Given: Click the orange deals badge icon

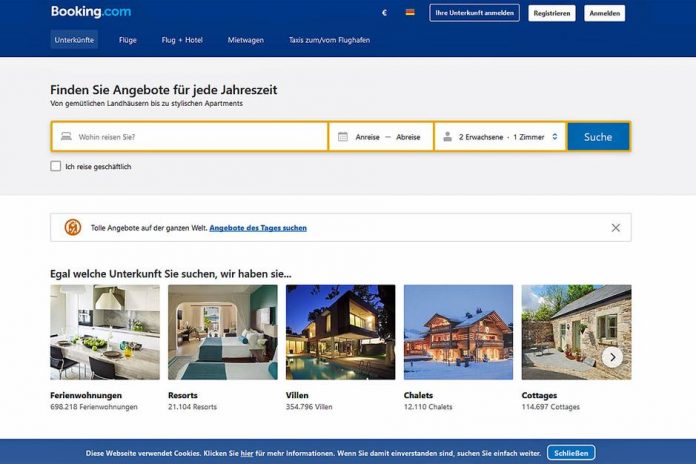Looking at the screenshot, I should [73, 227].
